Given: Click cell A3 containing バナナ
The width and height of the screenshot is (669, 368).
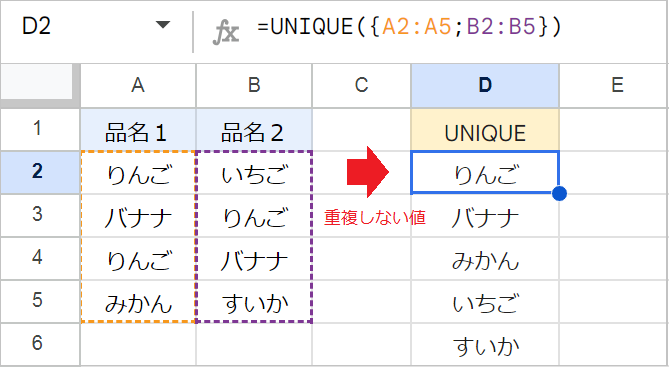Looking at the screenshot, I should pos(138,215).
